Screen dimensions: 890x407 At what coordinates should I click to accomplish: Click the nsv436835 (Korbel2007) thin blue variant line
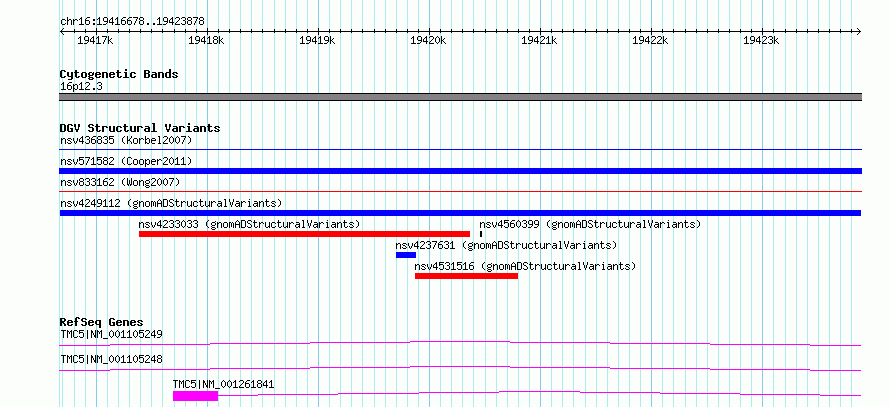pyautogui.click(x=460, y=150)
